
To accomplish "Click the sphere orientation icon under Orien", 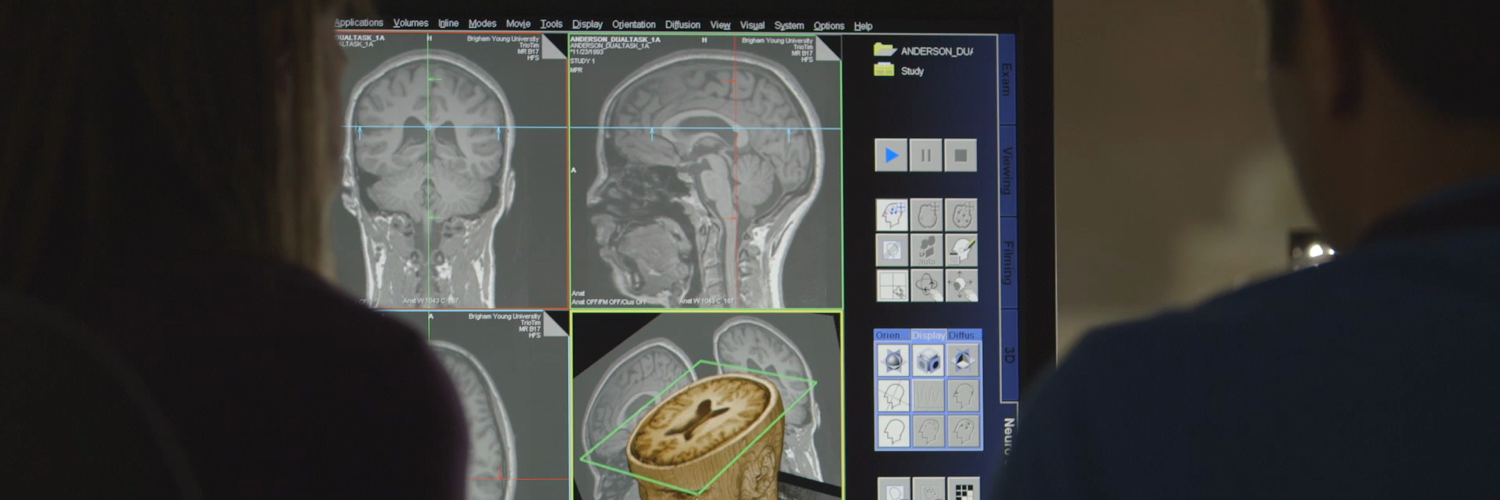I will pos(893,361).
